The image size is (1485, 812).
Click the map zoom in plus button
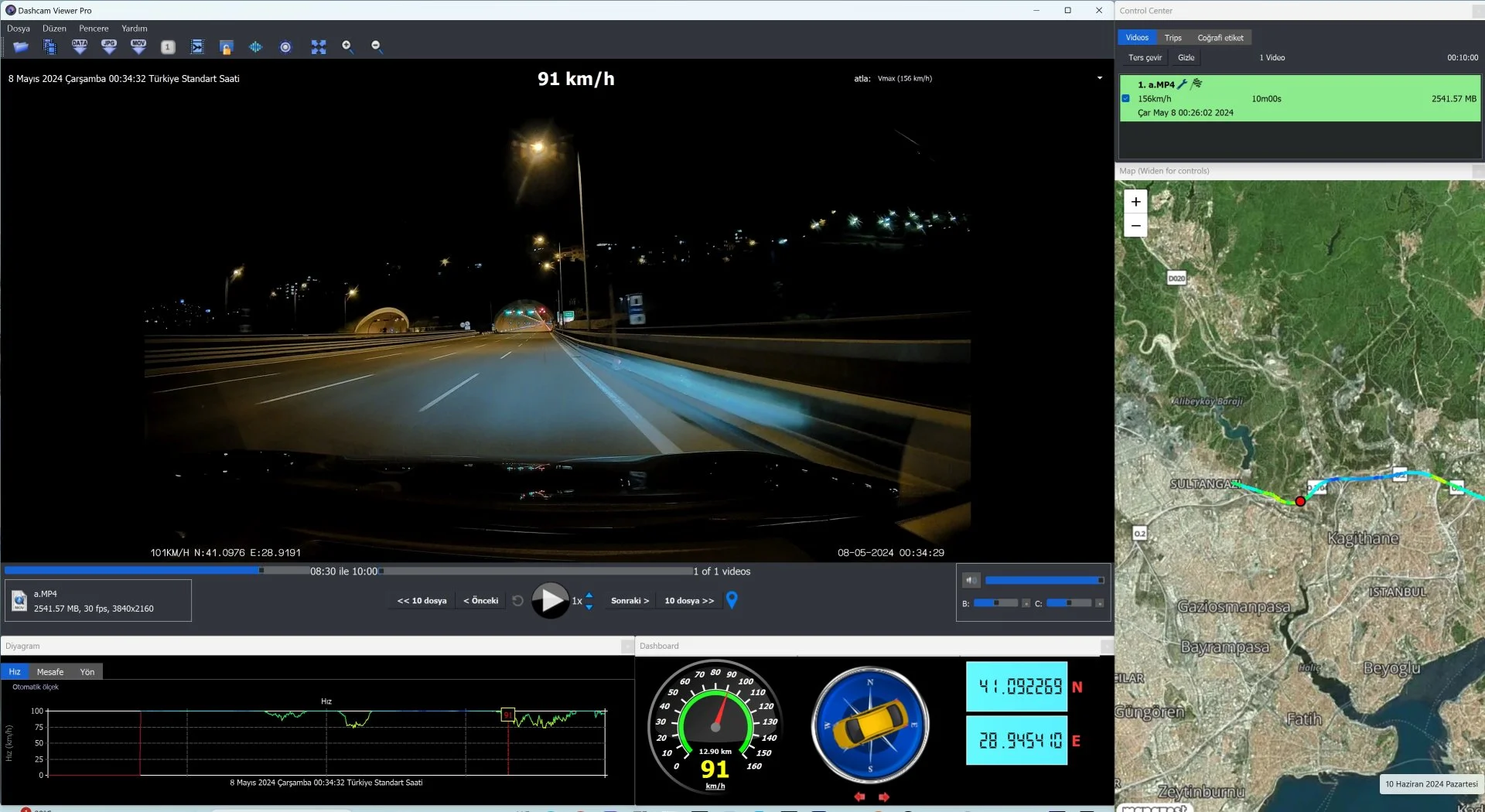[1135, 202]
